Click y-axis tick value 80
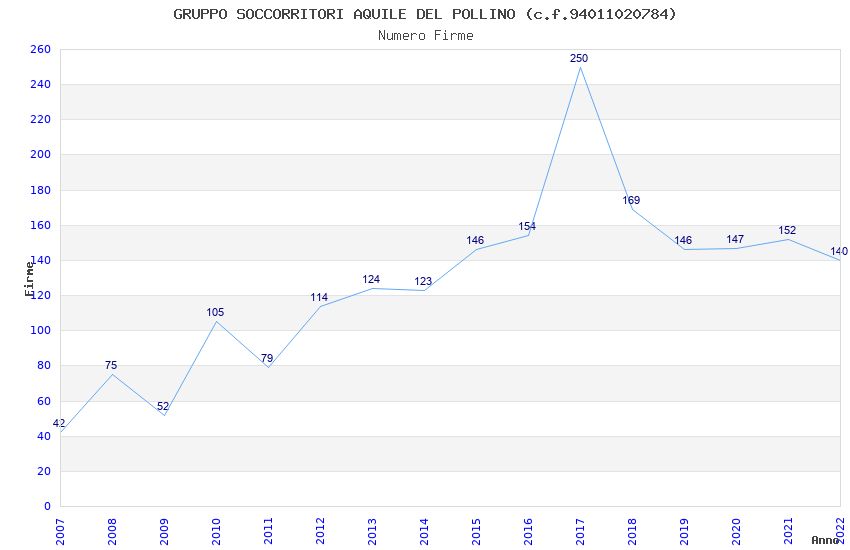Screen dimensions: 850x550 pyautogui.click(x=44, y=366)
